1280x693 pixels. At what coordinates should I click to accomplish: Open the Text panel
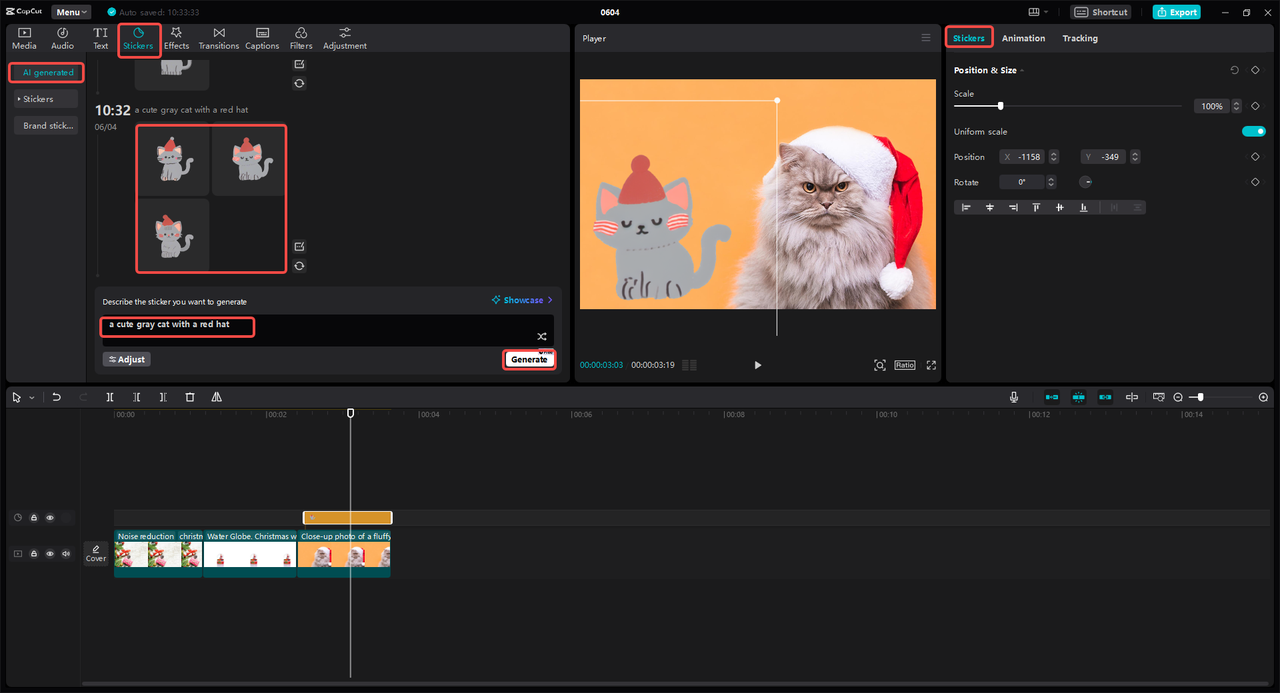coord(101,38)
